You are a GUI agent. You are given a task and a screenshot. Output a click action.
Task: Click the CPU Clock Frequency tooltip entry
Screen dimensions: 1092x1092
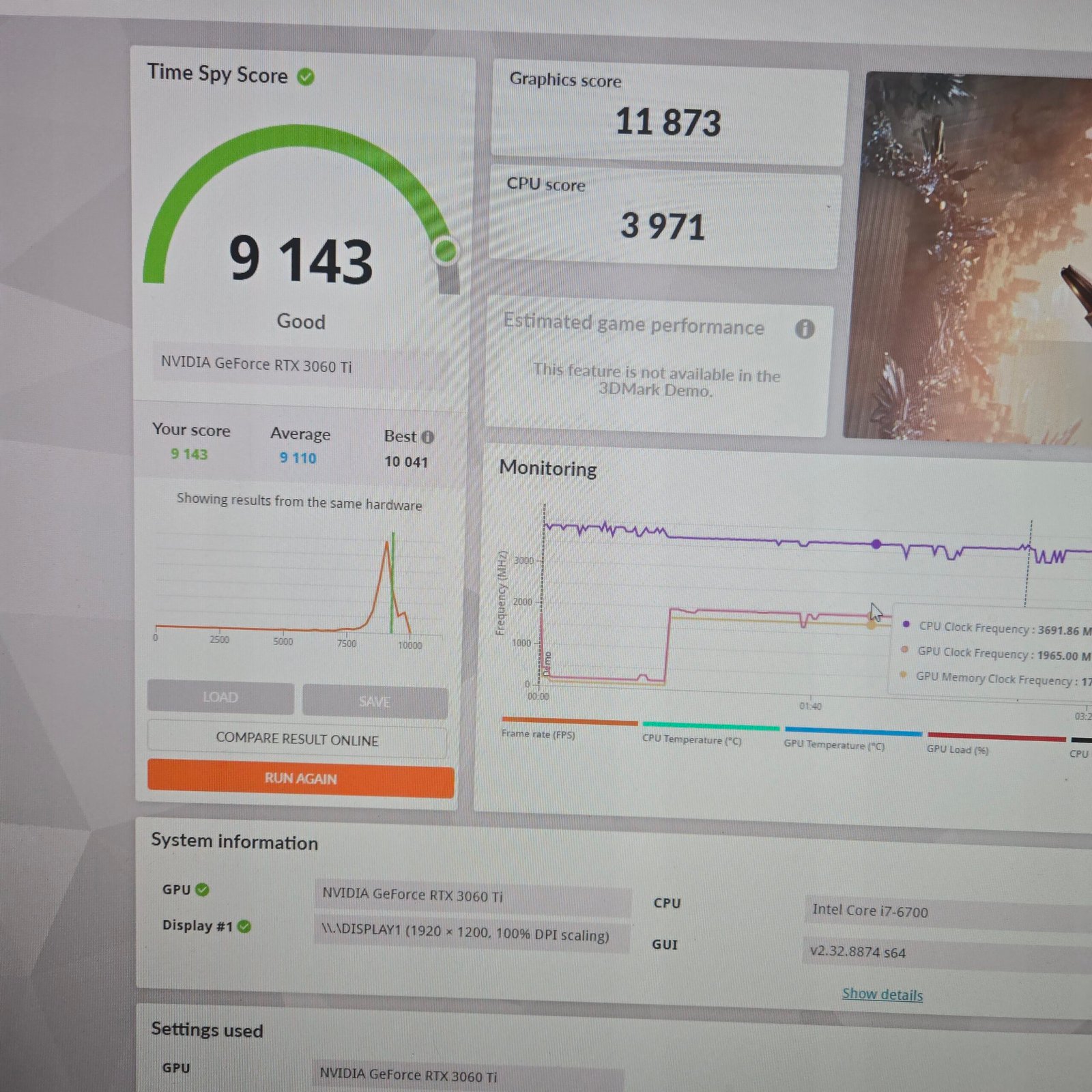click(x=996, y=628)
